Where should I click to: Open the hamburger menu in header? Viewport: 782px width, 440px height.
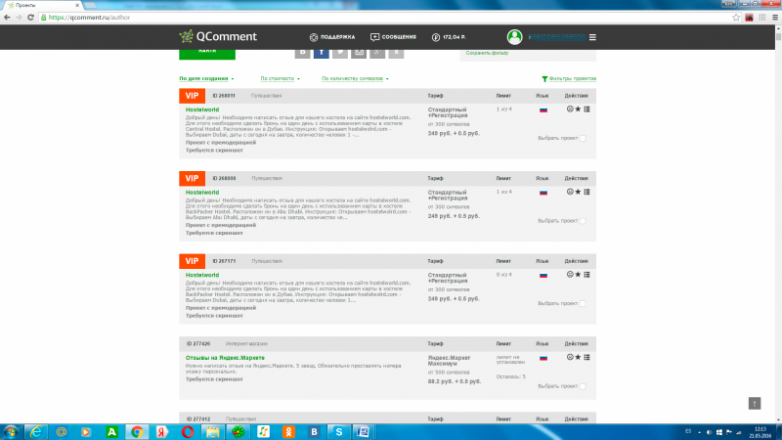(x=592, y=37)
